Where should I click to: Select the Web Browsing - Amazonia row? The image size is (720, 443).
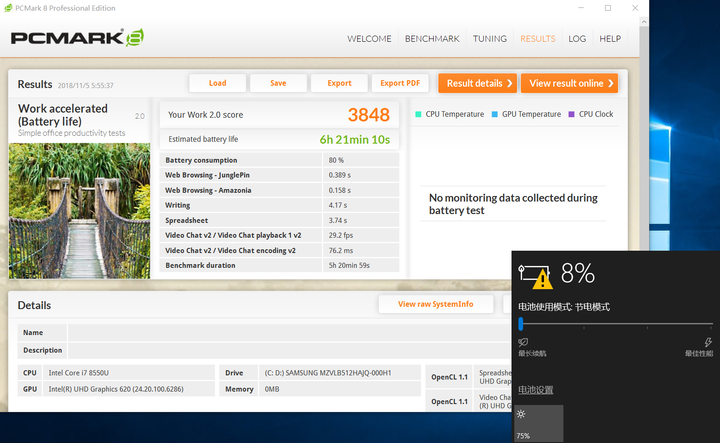[279, 190]
